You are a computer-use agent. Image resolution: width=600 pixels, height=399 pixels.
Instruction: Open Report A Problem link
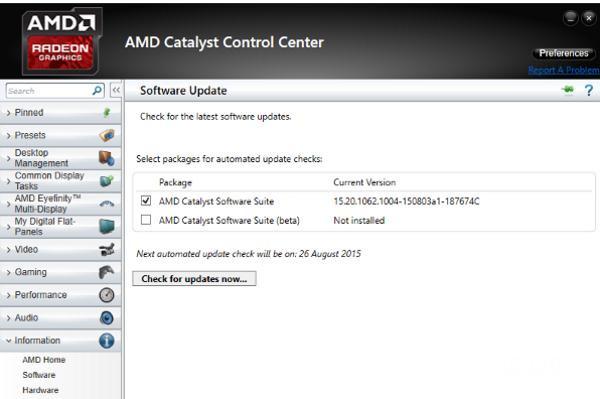pos(563,70)
